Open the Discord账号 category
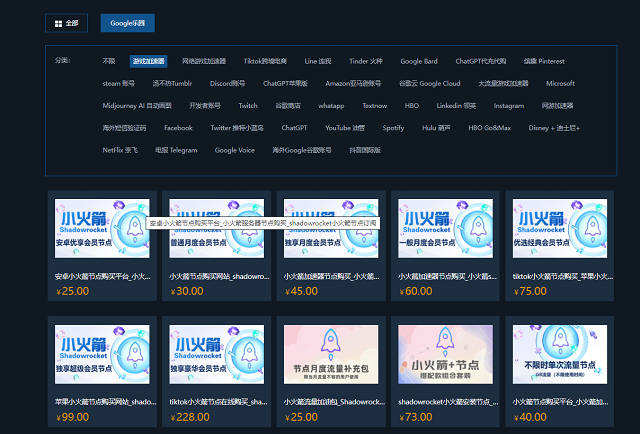This screenshot has height=434, width=640. click(x=228, y=83)
